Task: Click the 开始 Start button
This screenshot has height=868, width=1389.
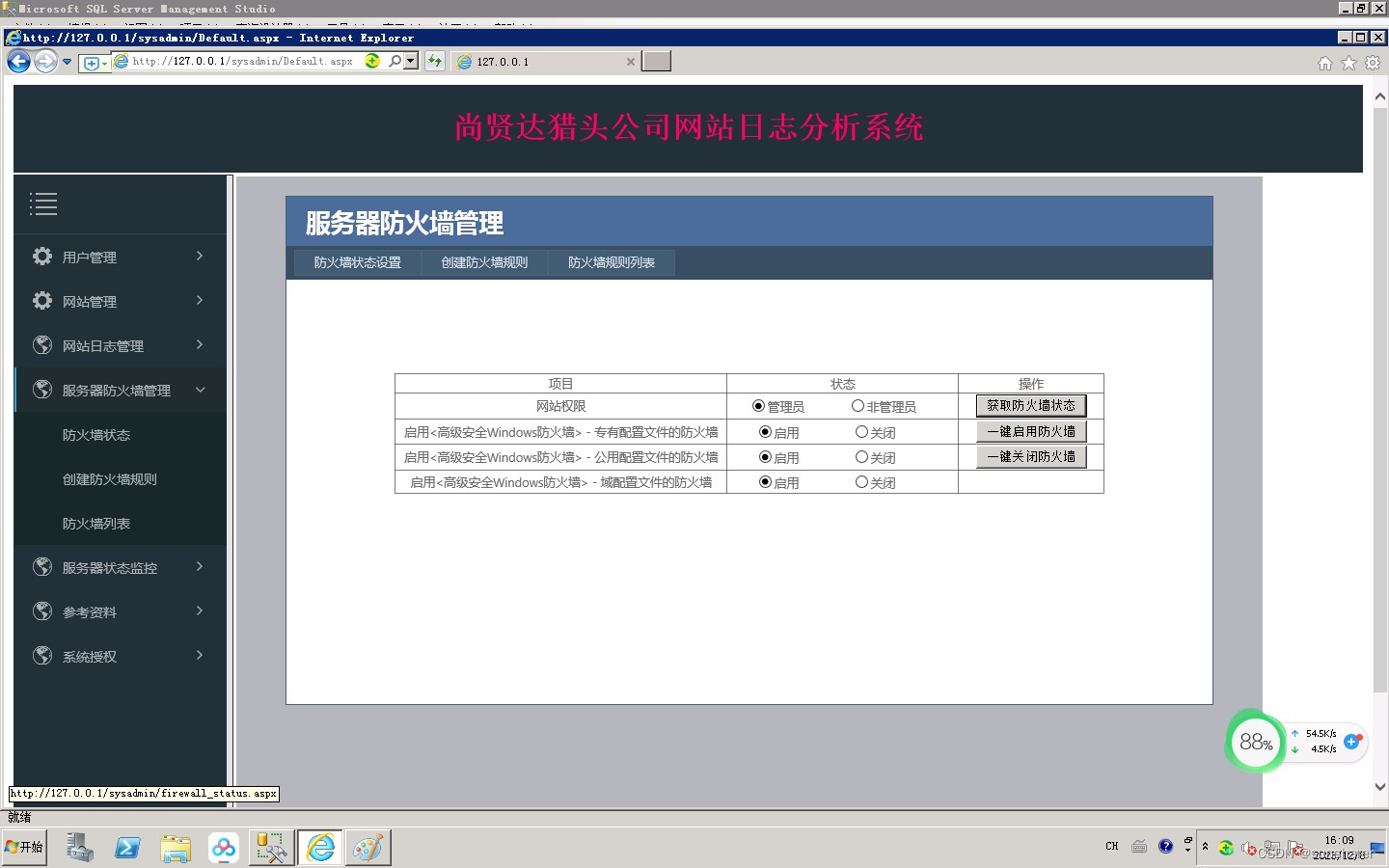Action: (24, 847)
